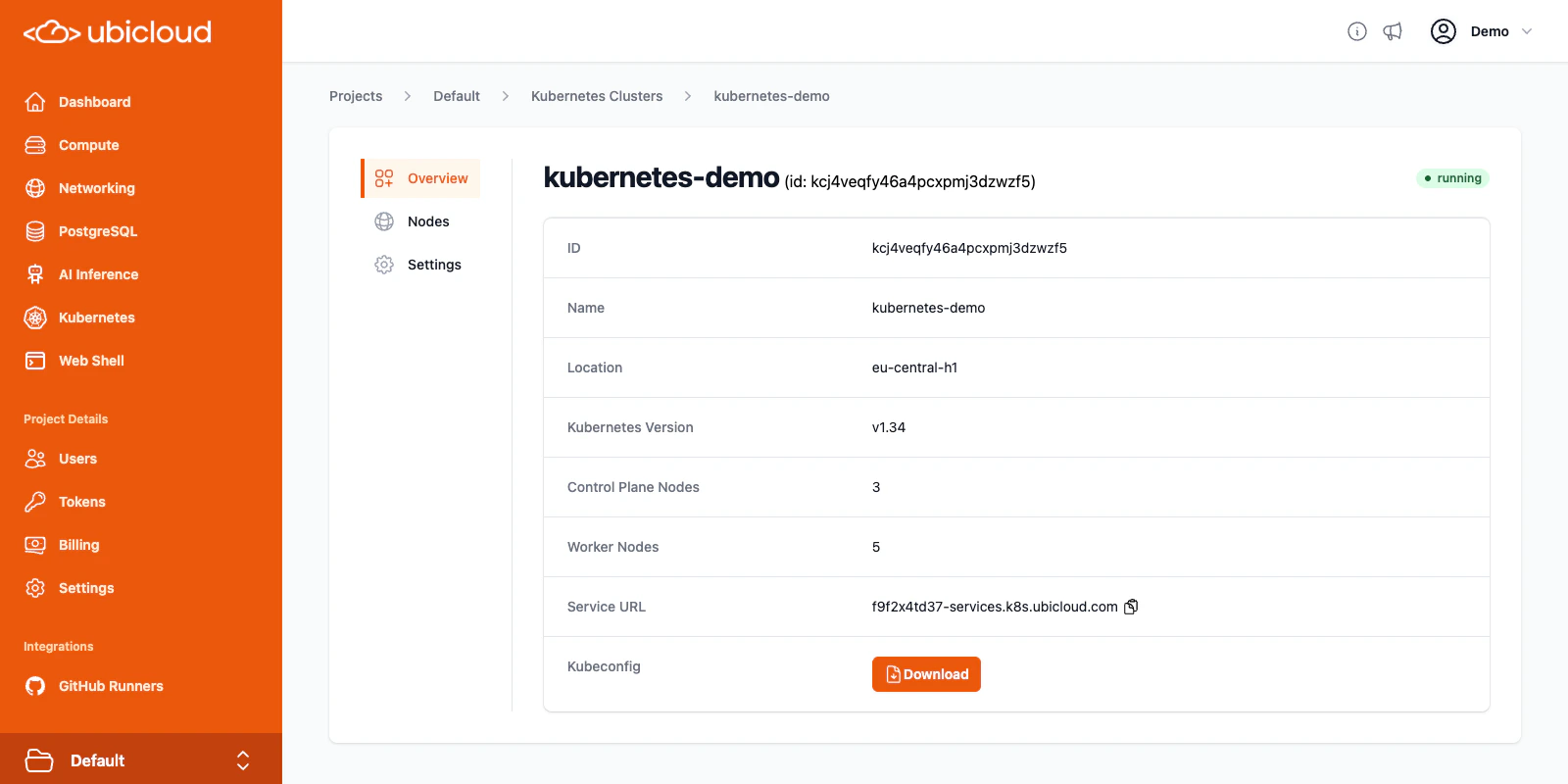Open Dashboard home icon in sidebar
This screenshot has width=1568, height=784.
(x=35, y=102)
